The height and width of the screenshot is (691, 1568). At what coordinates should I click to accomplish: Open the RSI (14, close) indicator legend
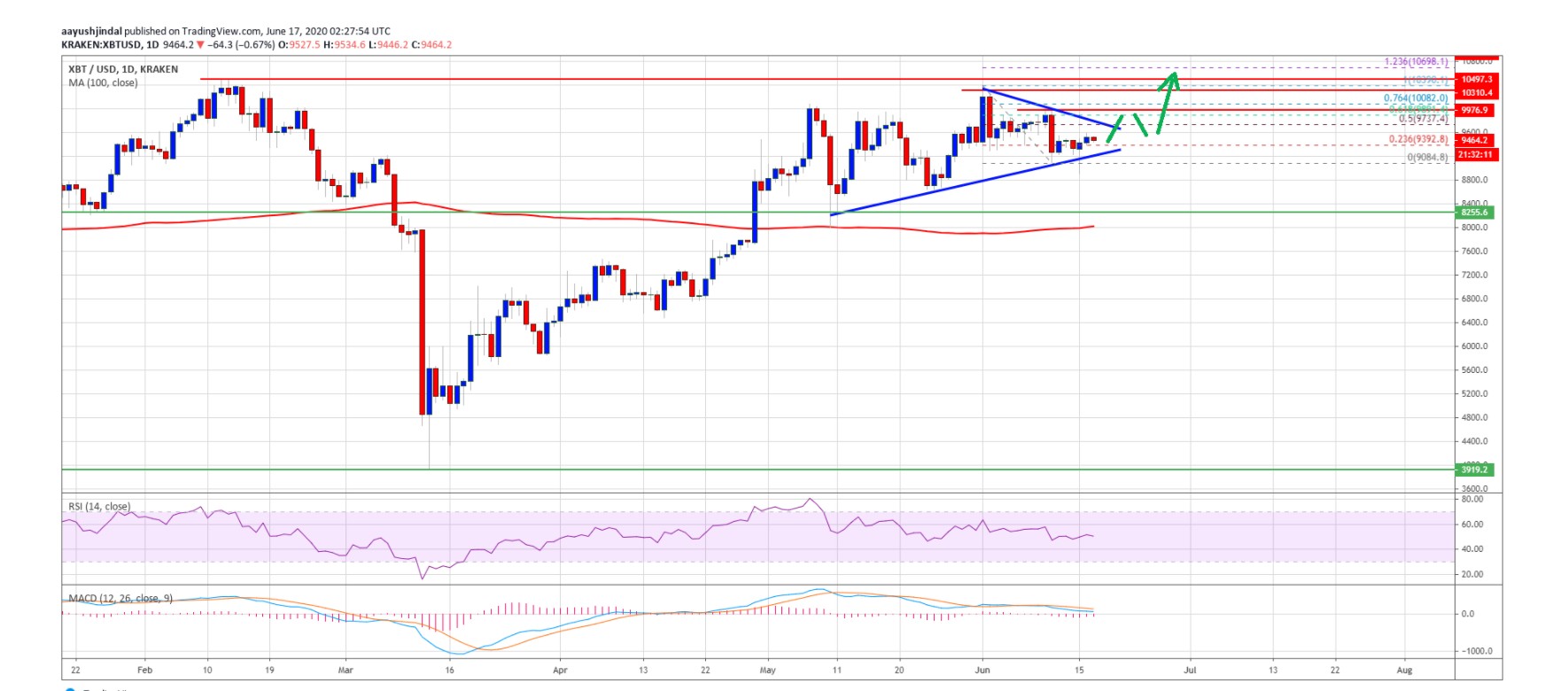99,507
